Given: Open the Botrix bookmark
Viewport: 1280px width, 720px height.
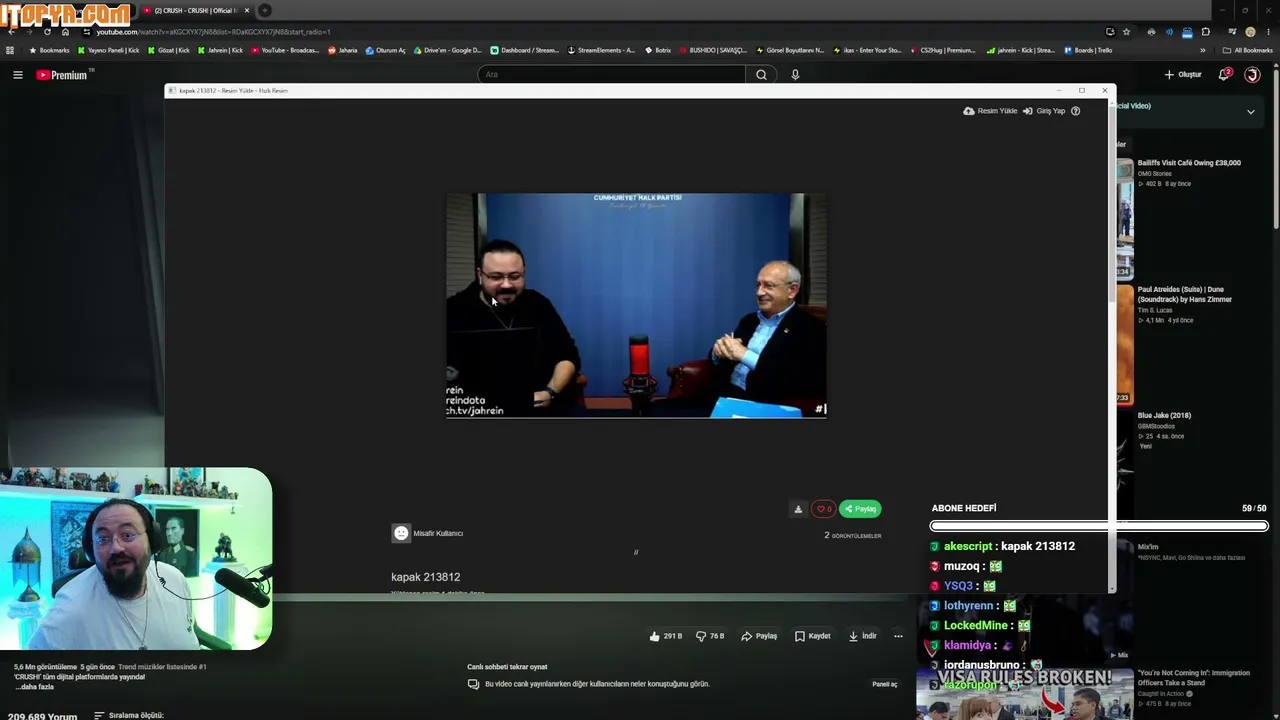Looking at the screenshot, I should tap(659, 50).
